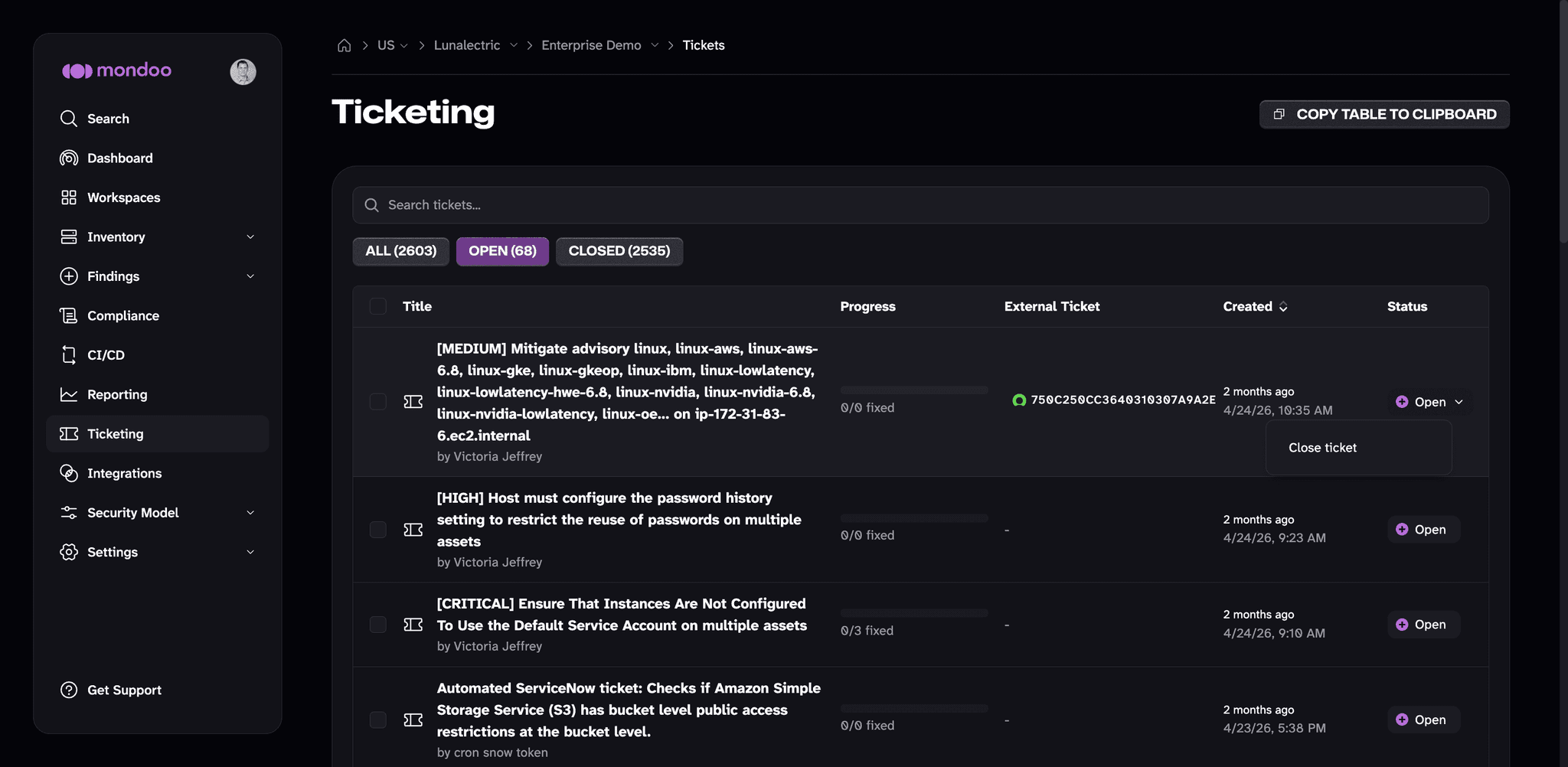The width and height of the screenshot is (1568, 767).
Task: Switch to the OPEN (68) filter tab
Action: 502,251
